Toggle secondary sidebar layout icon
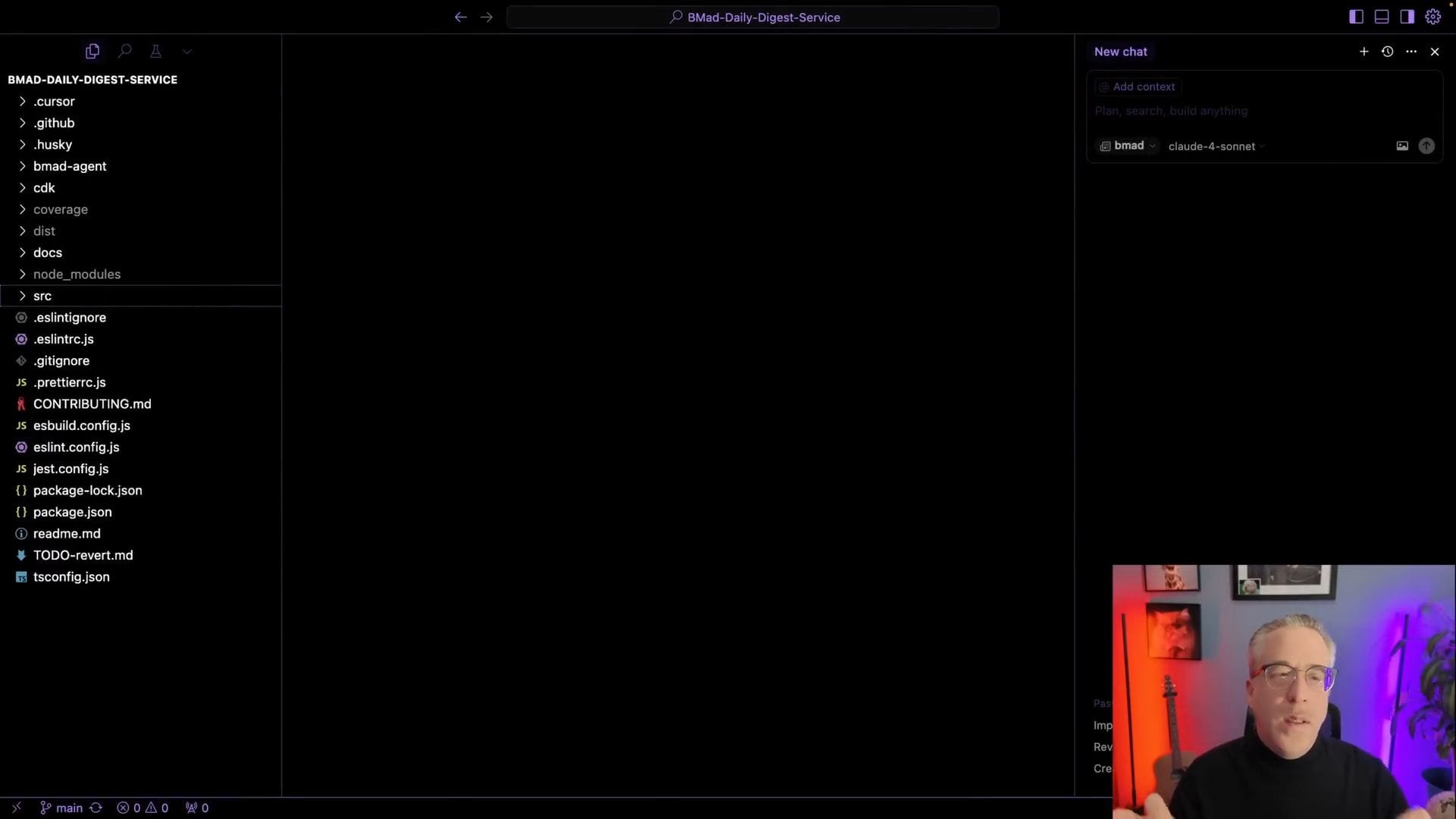The height and width of the screenshot is (819, 1456). tap(1407, 17)
